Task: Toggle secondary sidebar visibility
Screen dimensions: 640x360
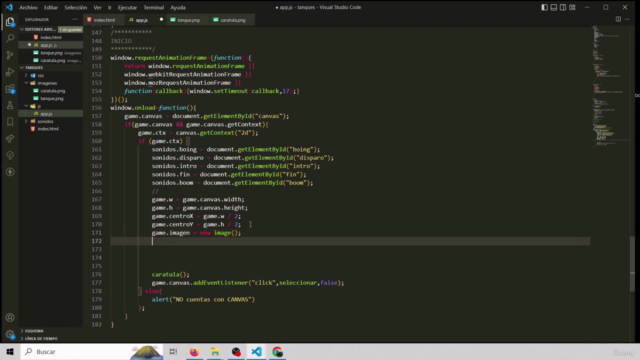Action: (563, 7)
